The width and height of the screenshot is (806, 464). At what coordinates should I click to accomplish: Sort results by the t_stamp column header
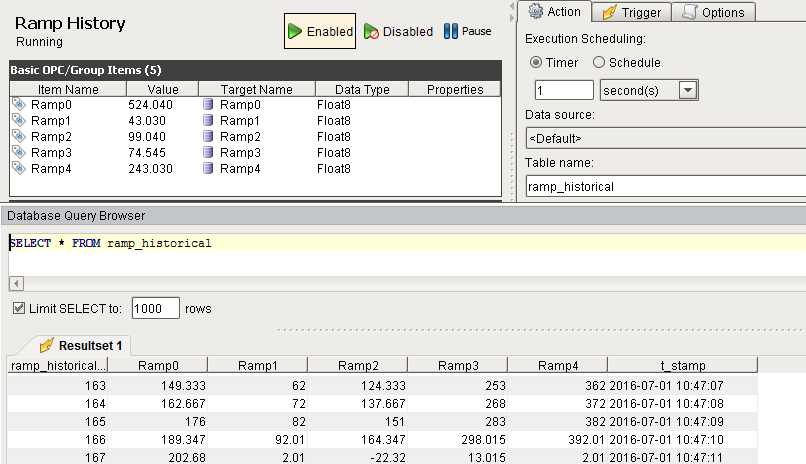682,366
